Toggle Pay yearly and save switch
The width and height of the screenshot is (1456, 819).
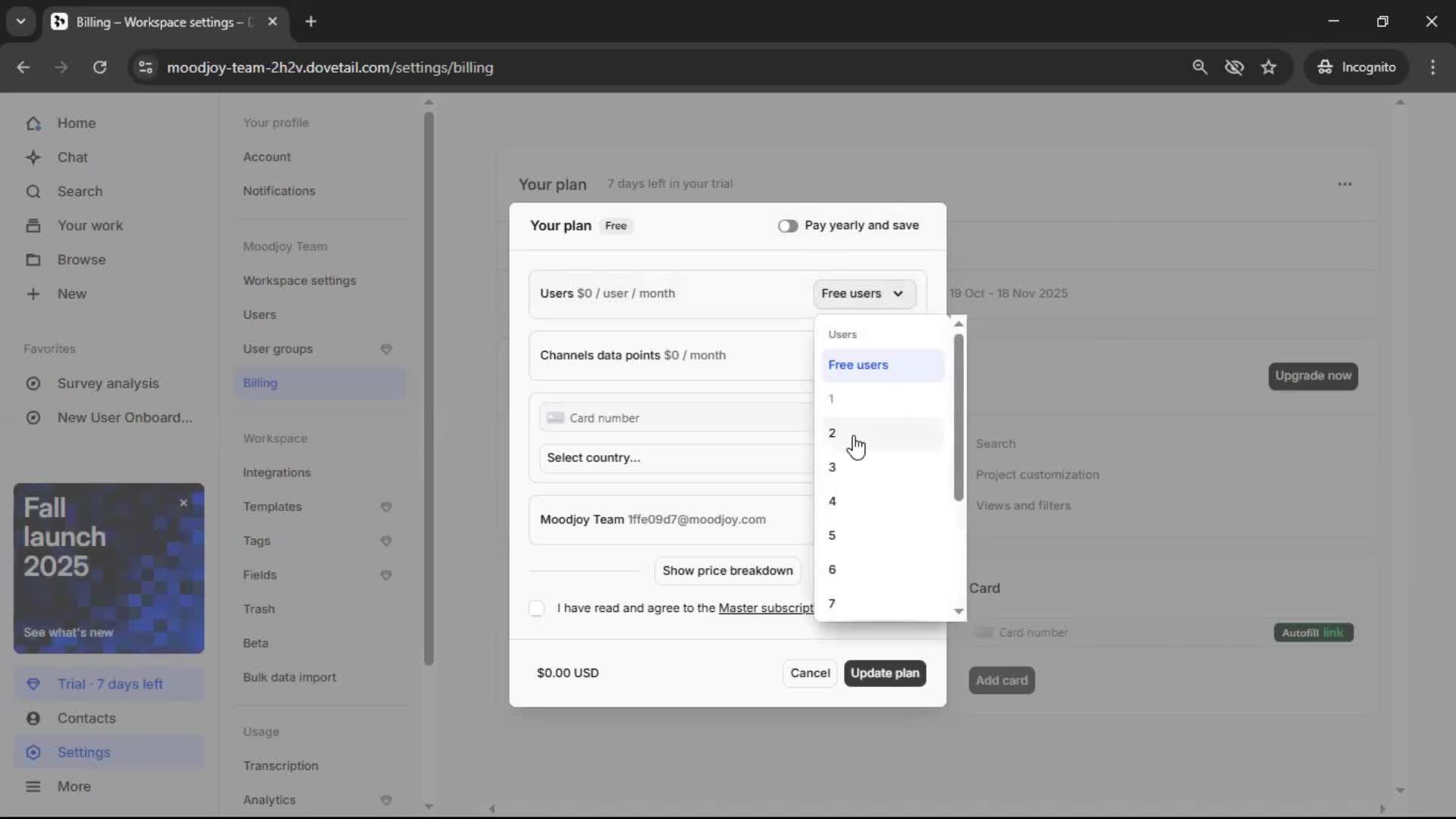pos(787,226)
